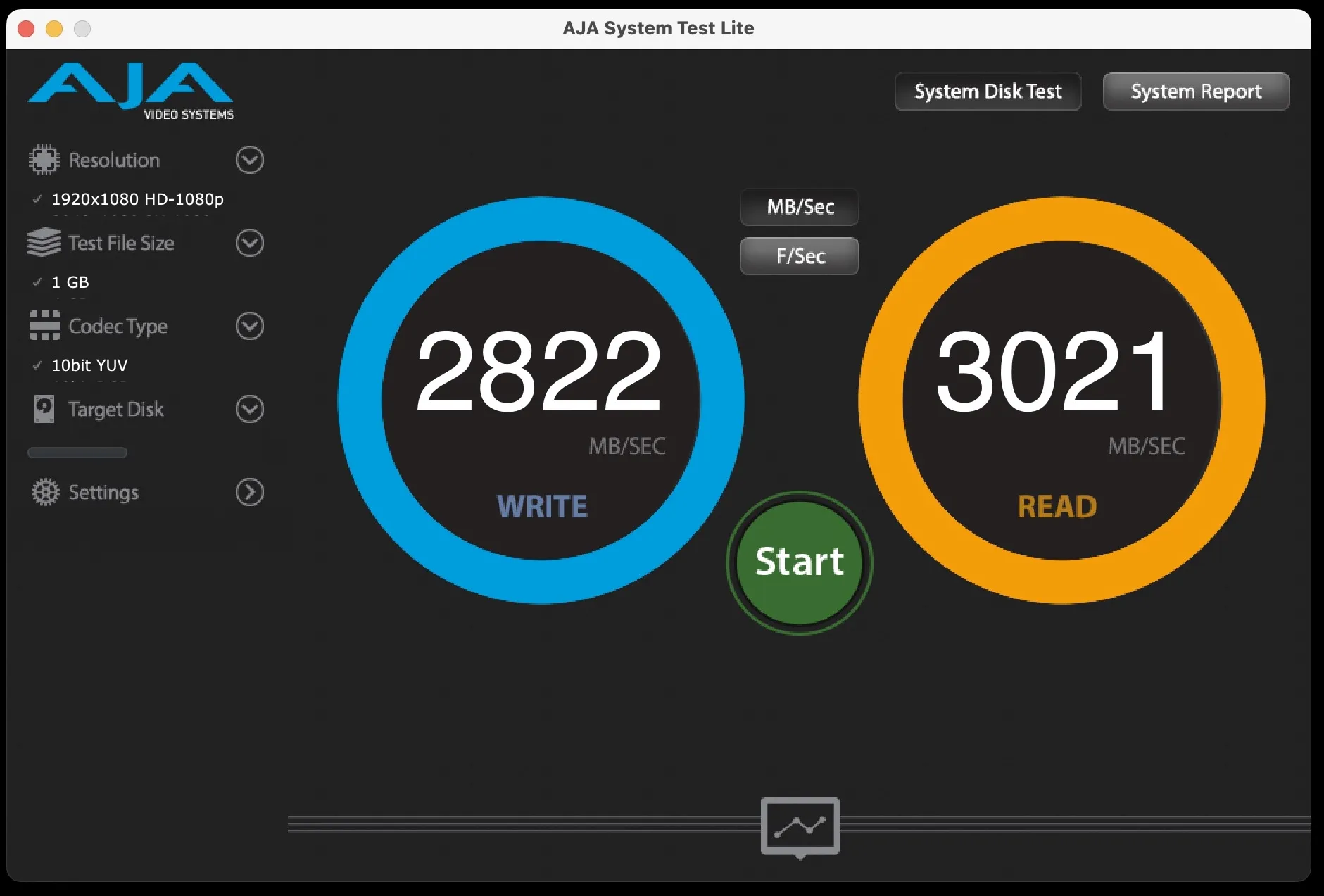Click the Settings arrow icon

248,492
